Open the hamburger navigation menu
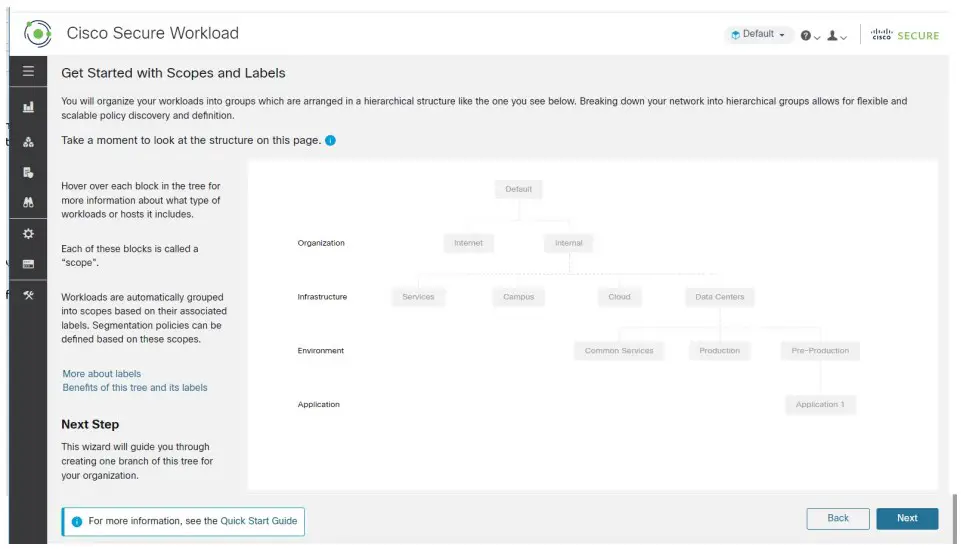Viewport: 961px width, 549px height. point(28,71)
